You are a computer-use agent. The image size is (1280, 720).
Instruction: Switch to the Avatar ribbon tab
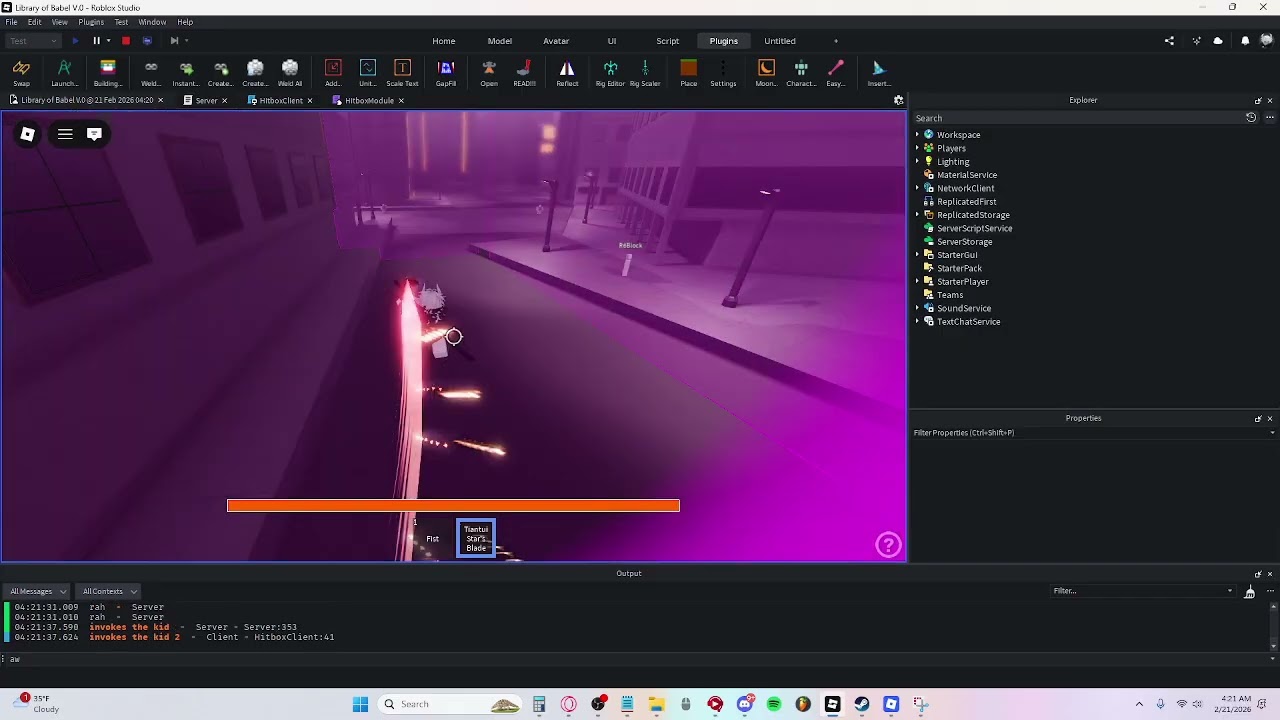556,41
